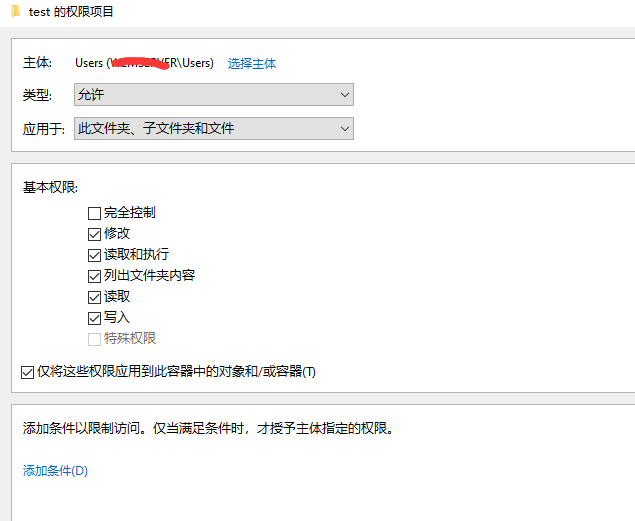Toggle the 读取 permission checkbox

click(95, 297)
